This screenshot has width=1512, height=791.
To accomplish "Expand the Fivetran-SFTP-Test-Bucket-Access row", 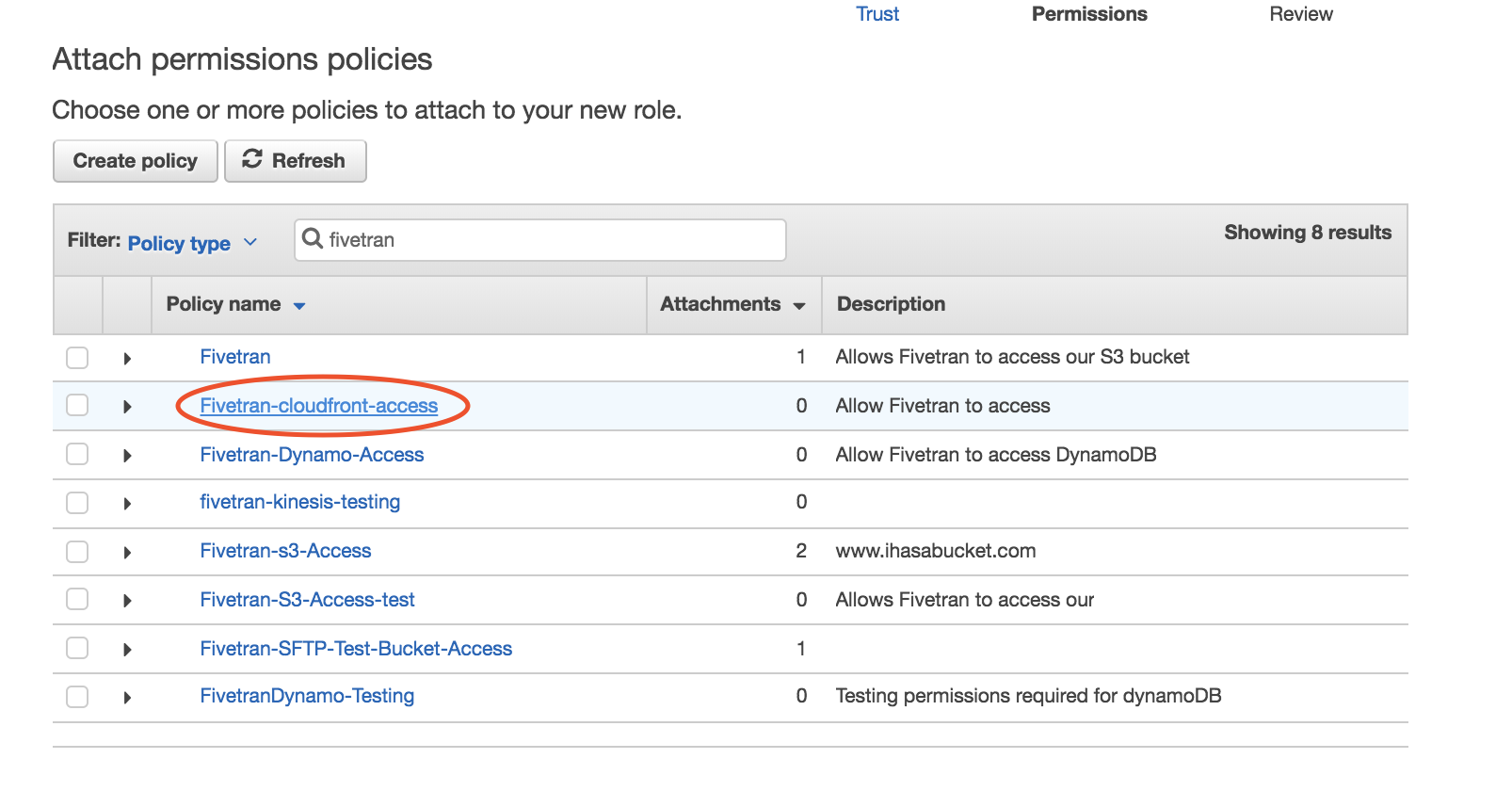I will (127, 650).
